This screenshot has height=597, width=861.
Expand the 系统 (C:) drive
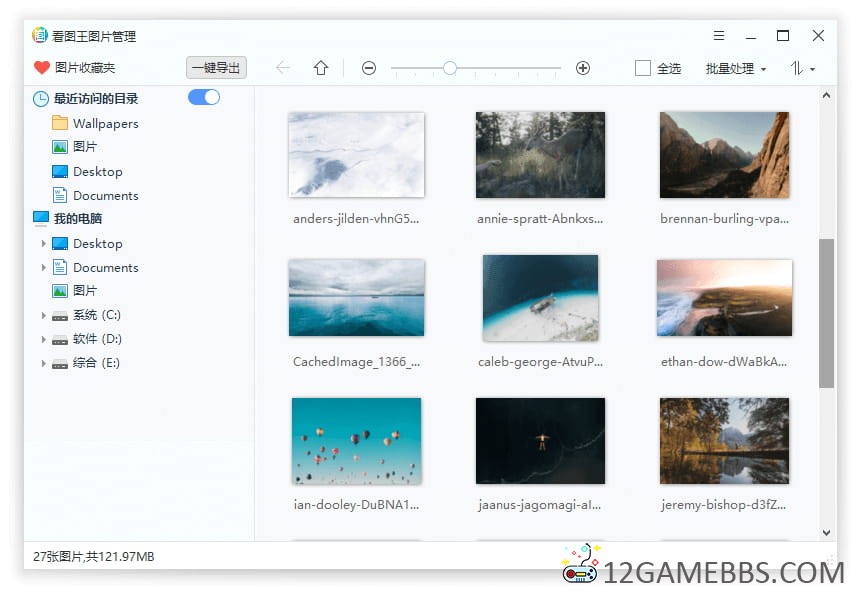pyautogui.click(x=43, y=315)
